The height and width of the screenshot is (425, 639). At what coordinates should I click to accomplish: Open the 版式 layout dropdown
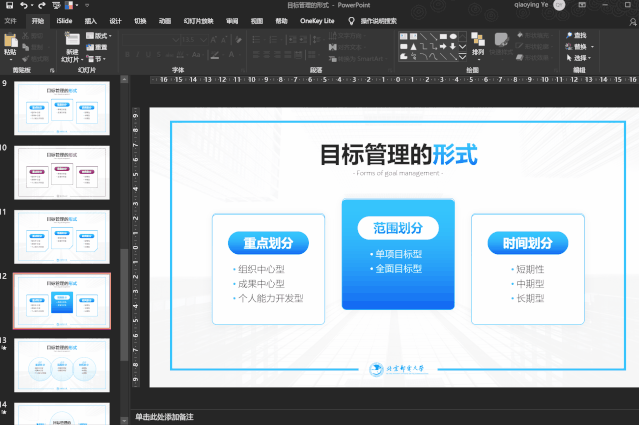99,36
